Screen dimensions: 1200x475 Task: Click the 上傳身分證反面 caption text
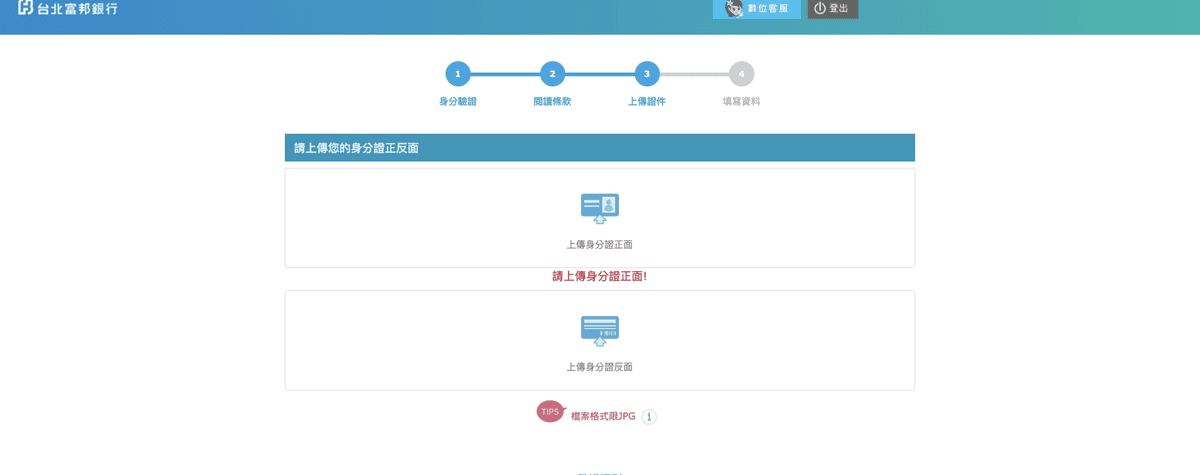tap(600, 367)
